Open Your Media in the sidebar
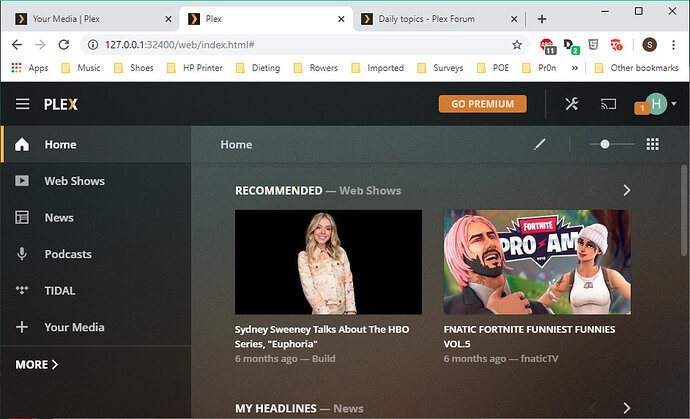690x419 pixels. [x=96, y=327]
